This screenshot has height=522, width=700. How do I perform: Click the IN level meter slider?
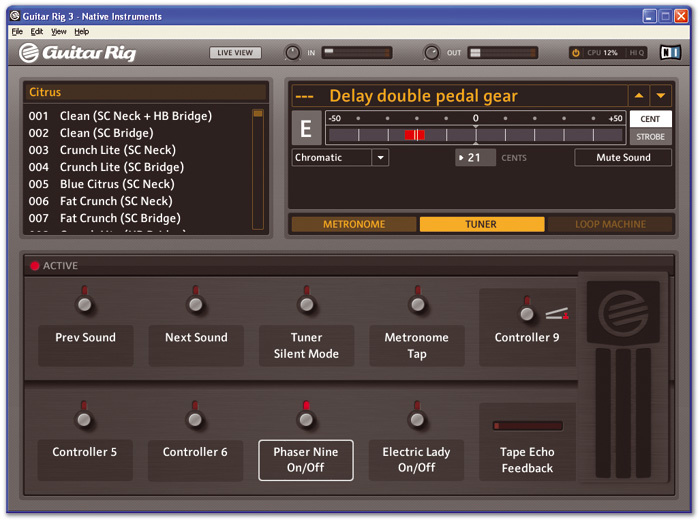357,53
